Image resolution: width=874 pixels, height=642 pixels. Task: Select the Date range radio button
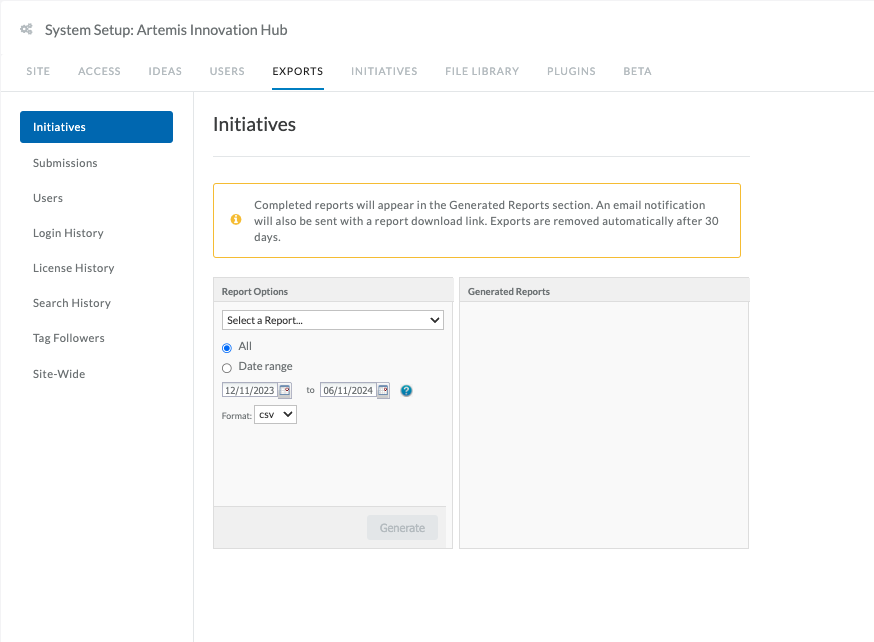tap(227, 368)
